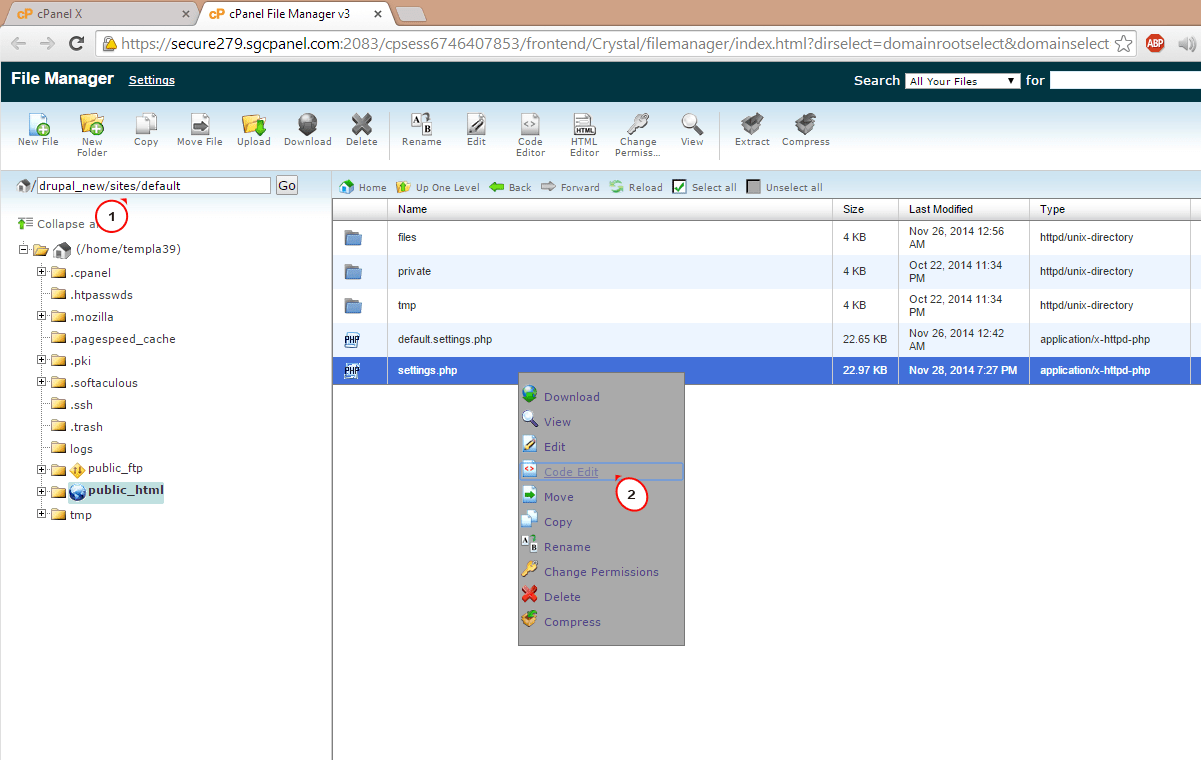
Task: Click the New Folder toolbar icon
Action: click(x=92, y=124)
